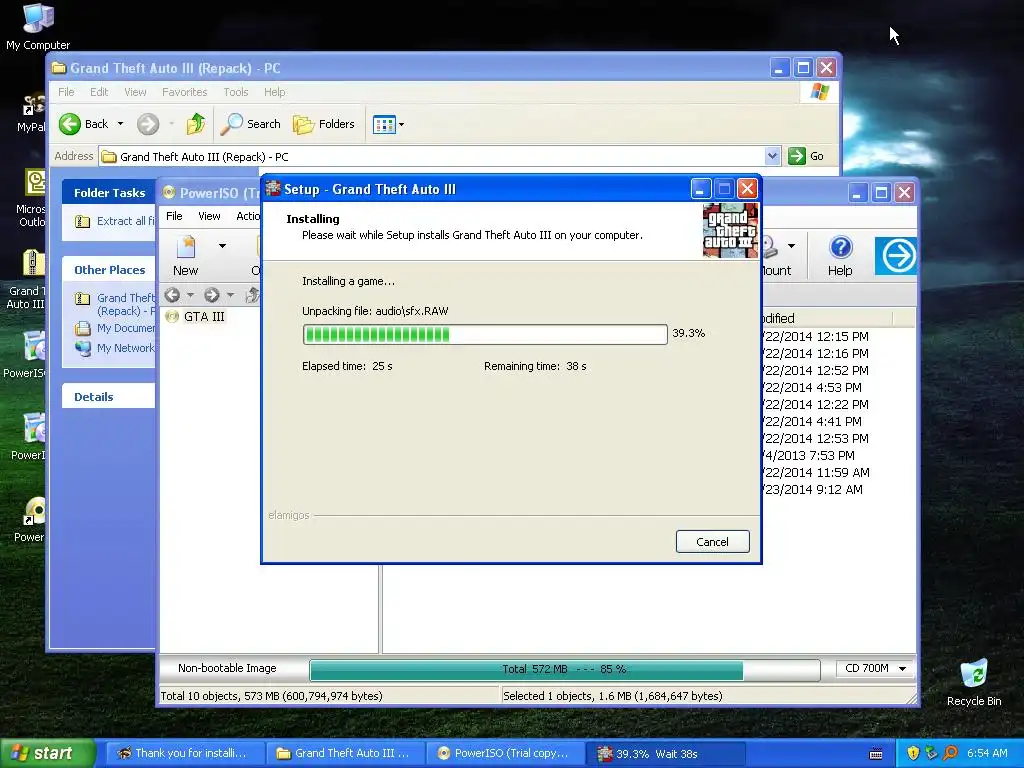This screenshot has width=1024, height=768.
Task: Open the File menu in PowerISO
Action: pos(174,216)
